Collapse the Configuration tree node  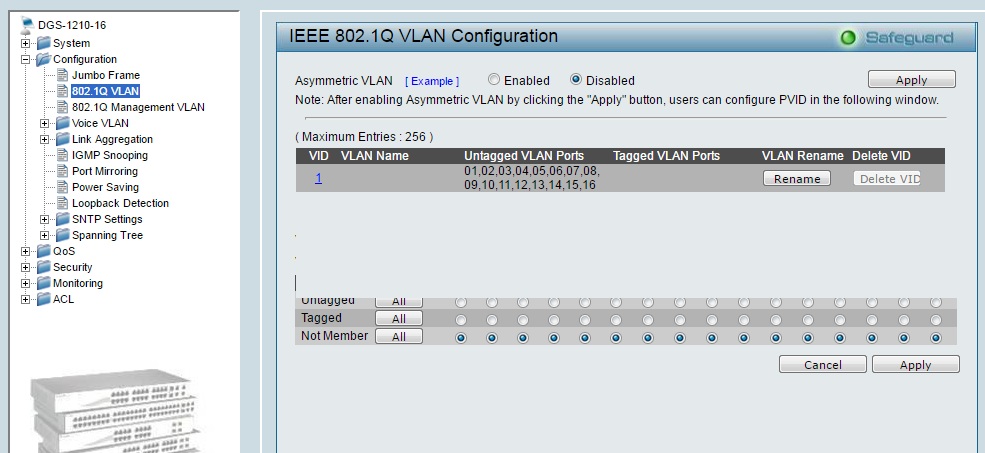pyautogui.click(x=25, y=59)
